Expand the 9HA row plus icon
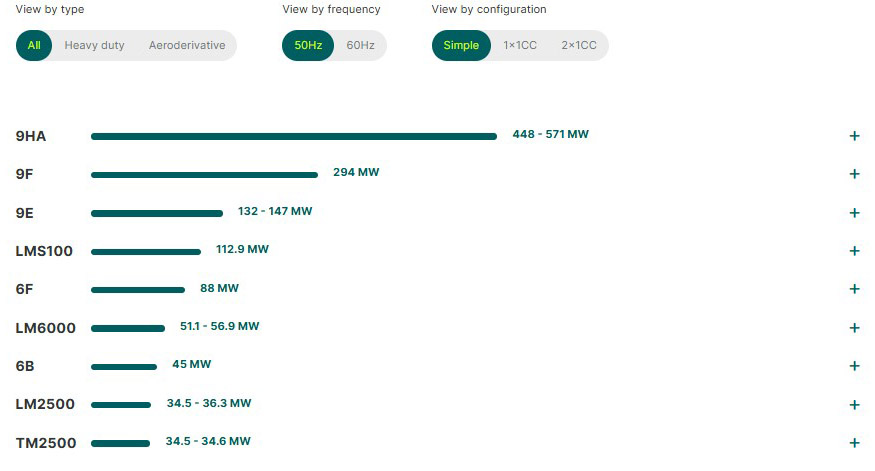The image size is (875, 471). 854,136
